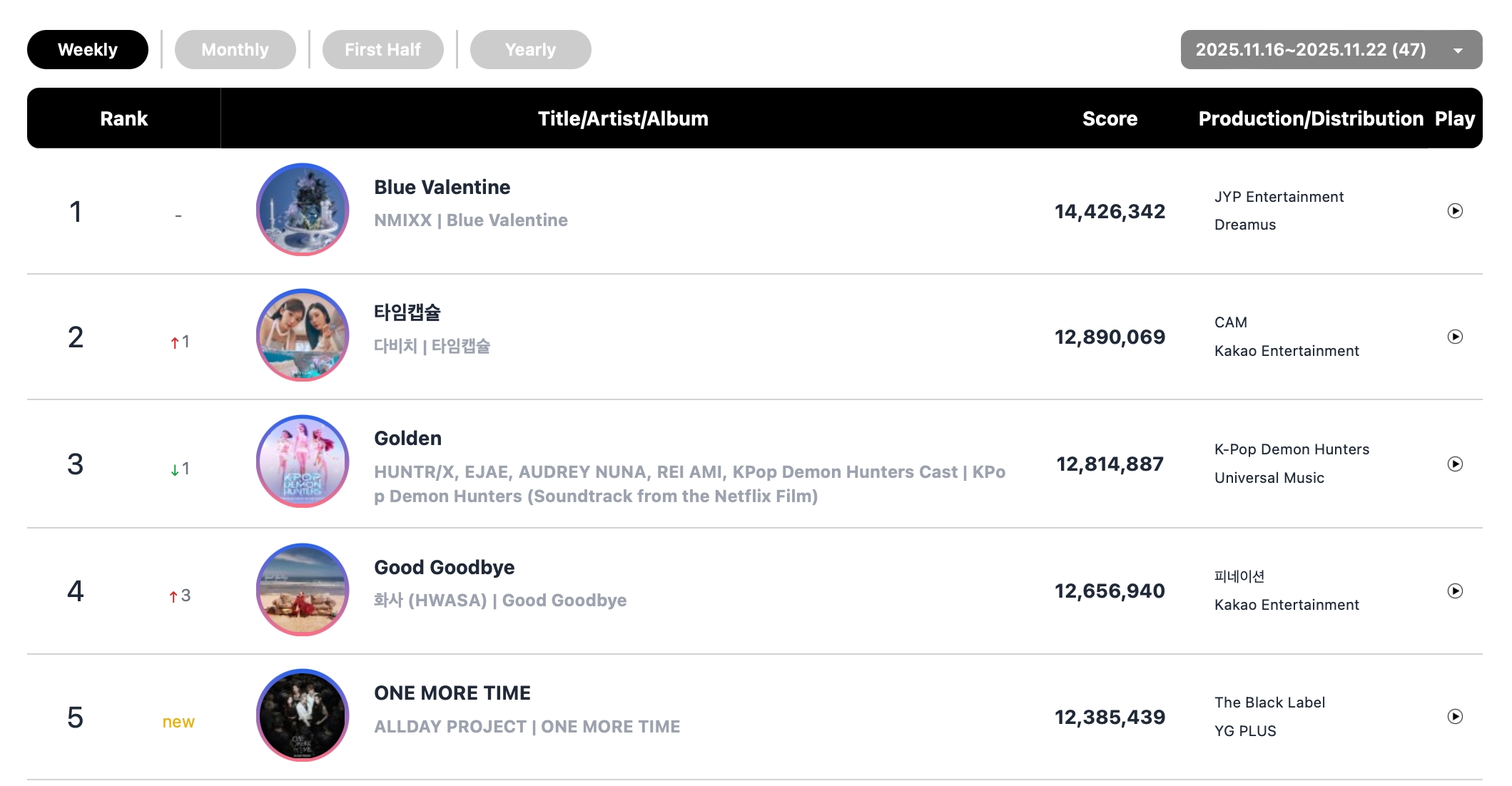
Task: Select the First Half chart tab
Action: click(382, 50)
